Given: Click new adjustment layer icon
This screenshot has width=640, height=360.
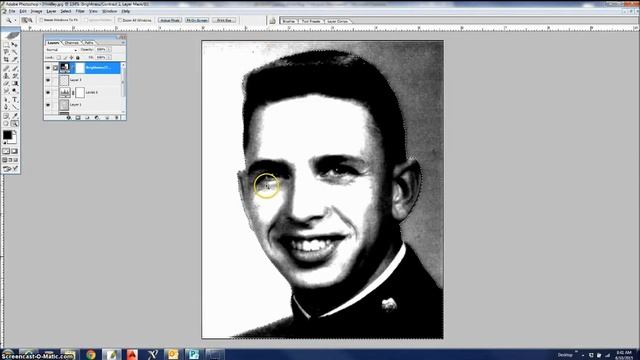Looking at the screenshot, I should coord(97,118).
